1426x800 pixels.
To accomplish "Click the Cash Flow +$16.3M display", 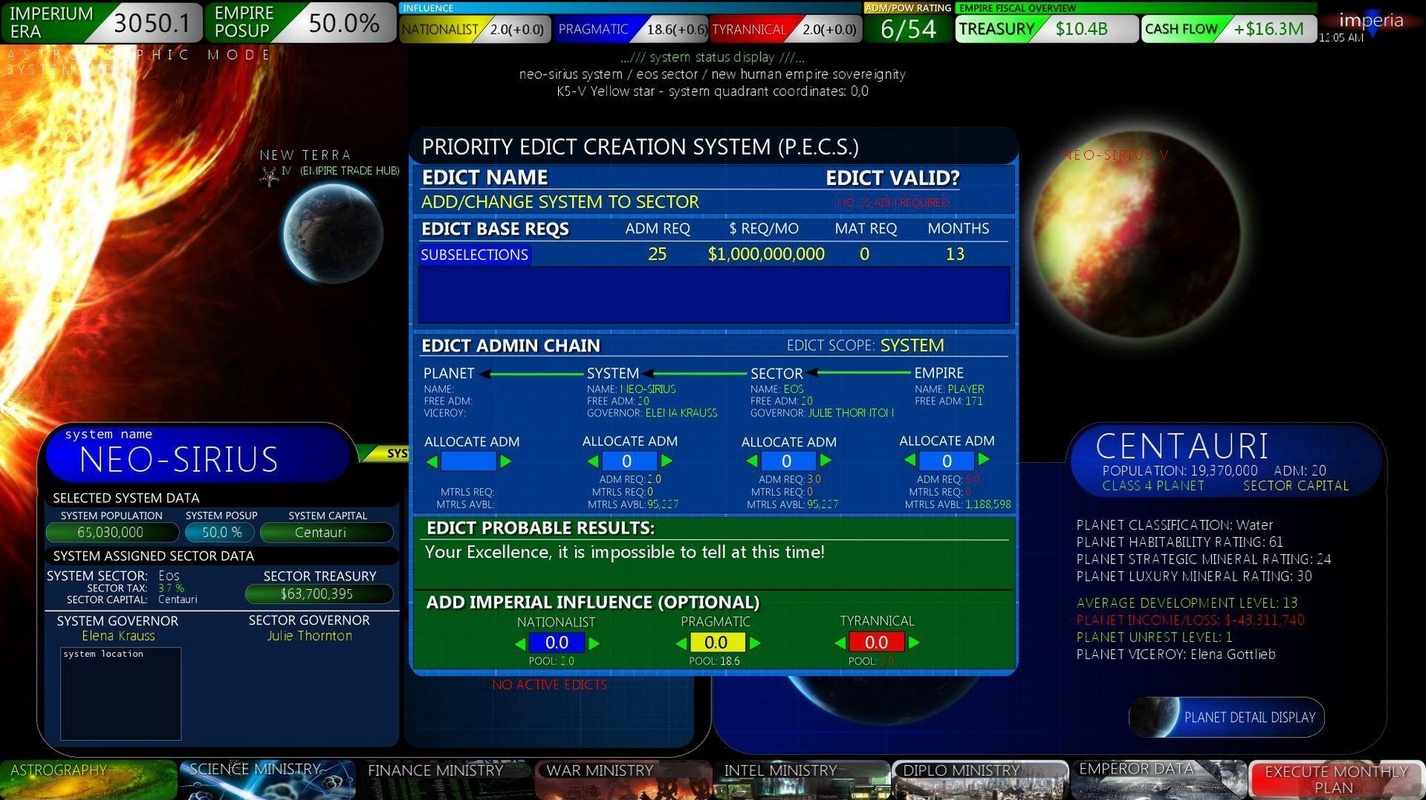I will pos(1229,29).
